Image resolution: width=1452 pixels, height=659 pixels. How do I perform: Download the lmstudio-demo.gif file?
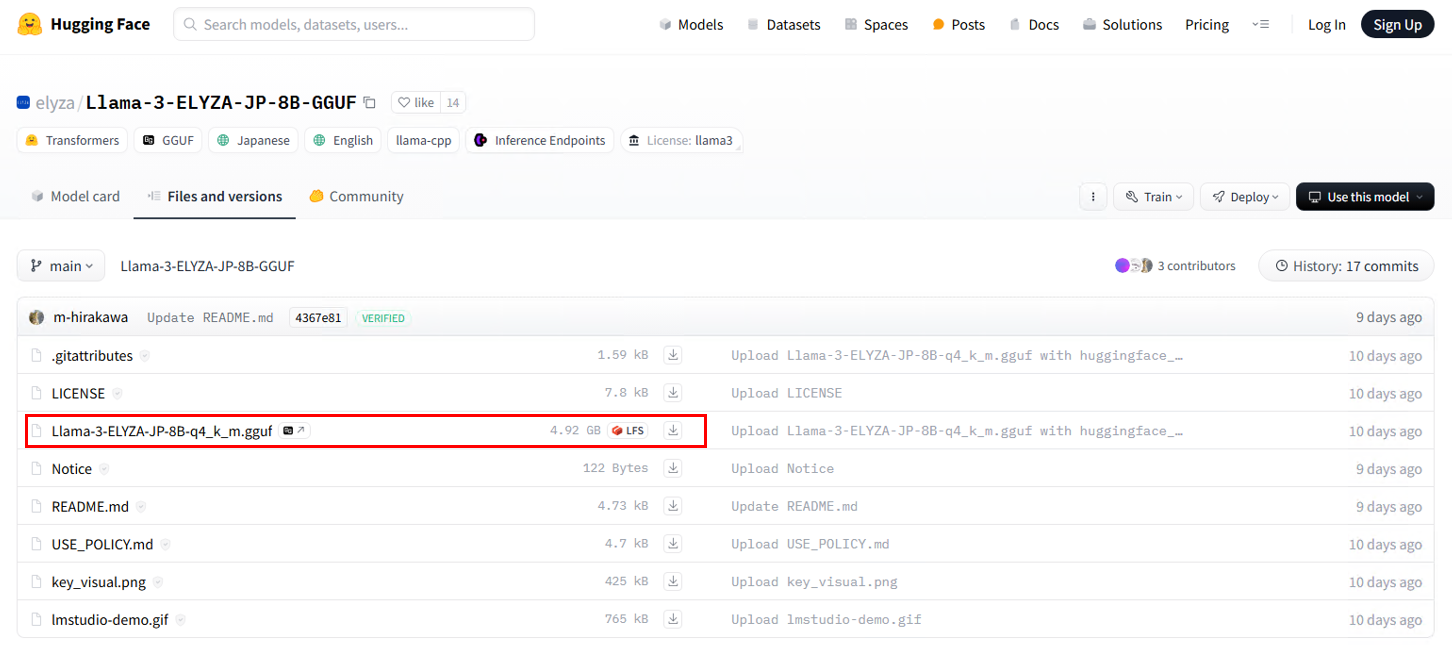[673, 619]
